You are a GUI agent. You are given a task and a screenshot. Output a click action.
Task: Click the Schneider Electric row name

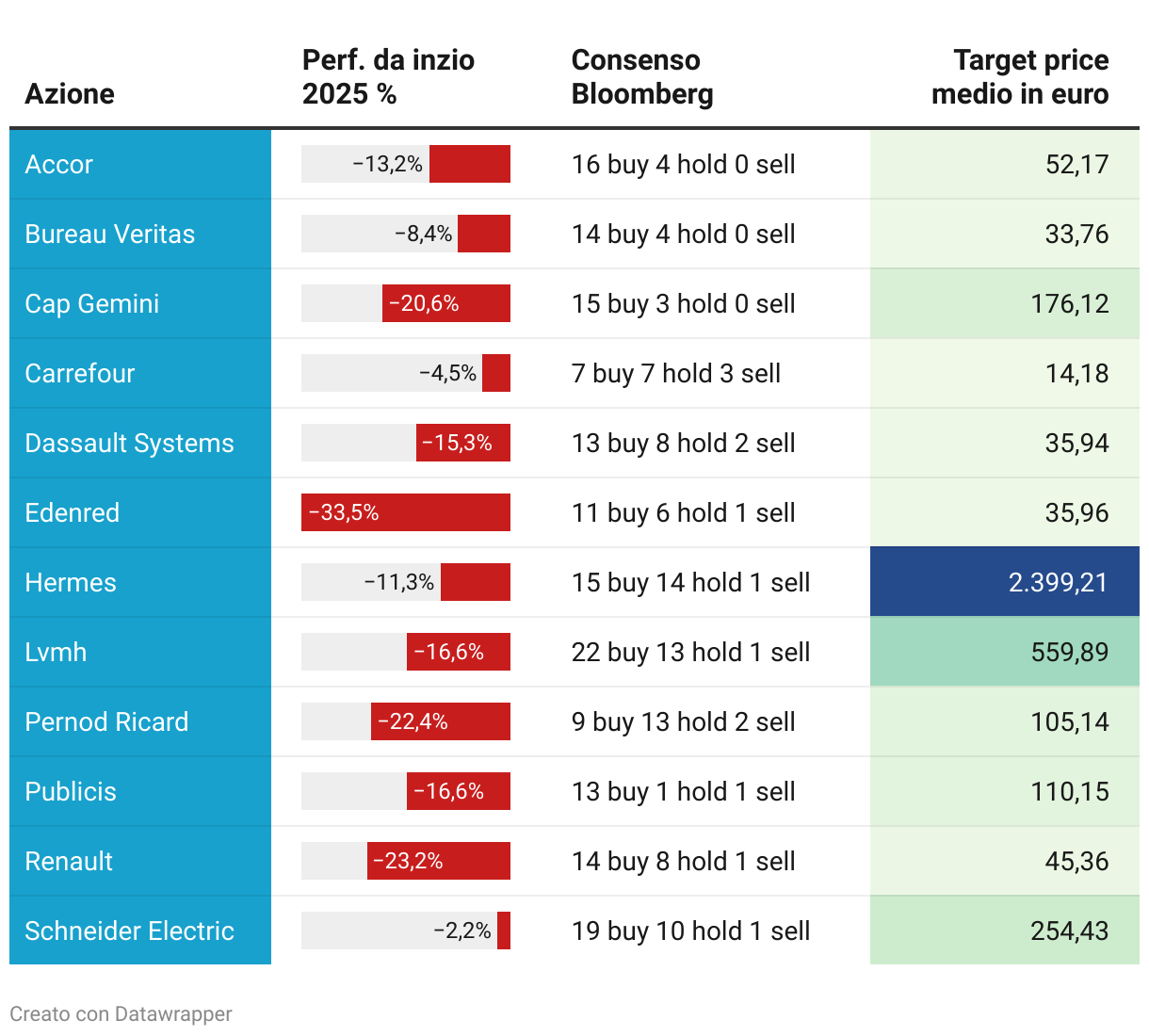[x=129, y=931]
